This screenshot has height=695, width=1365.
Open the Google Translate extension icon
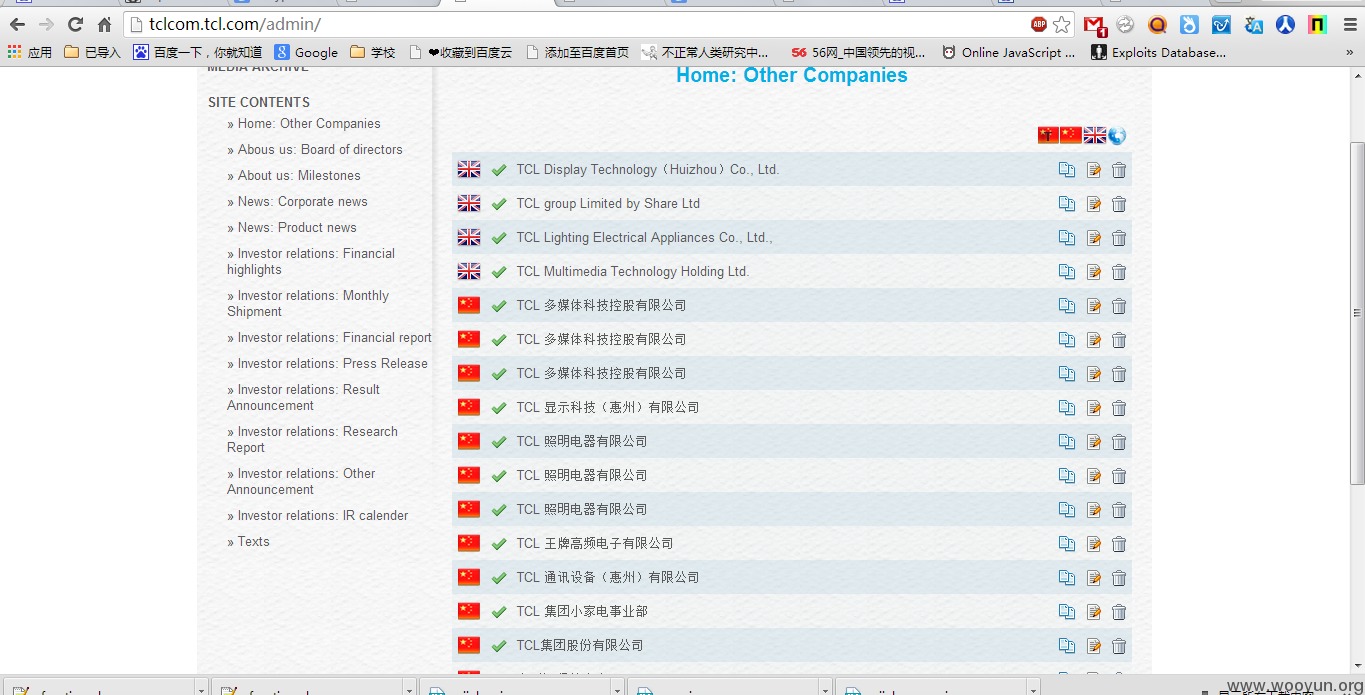coord(1253,25)
